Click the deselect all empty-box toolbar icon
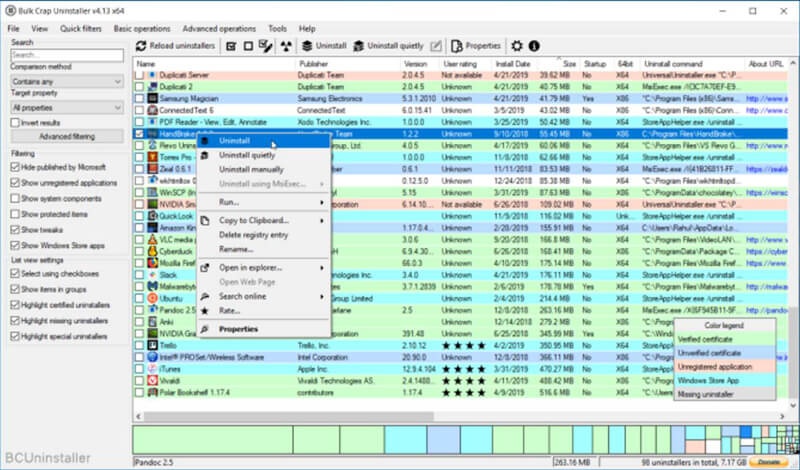Viewport: 800px width, 470px height. [x=248, y=46]
